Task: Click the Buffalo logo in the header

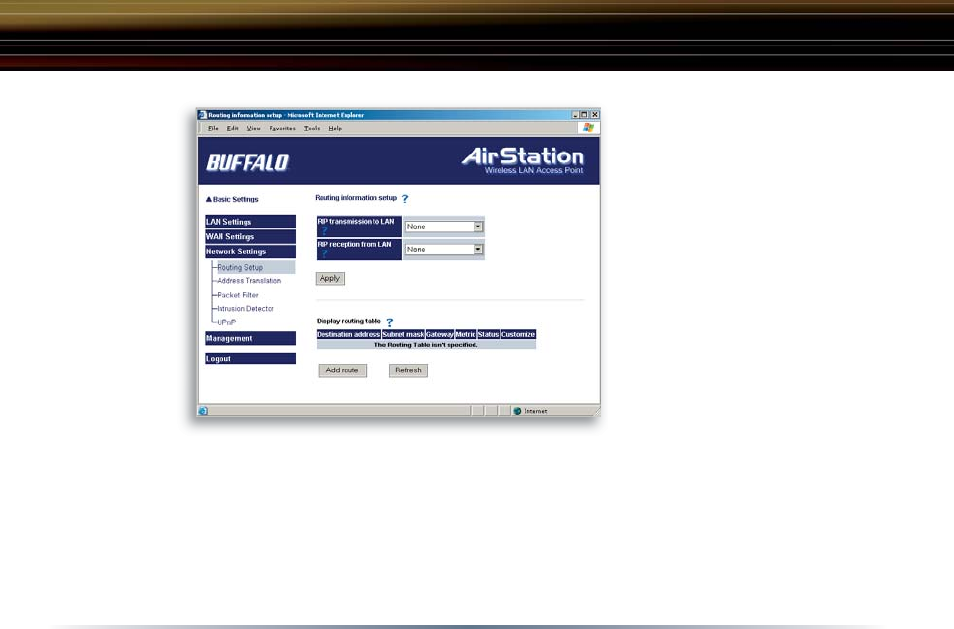Action: (248, 162)
